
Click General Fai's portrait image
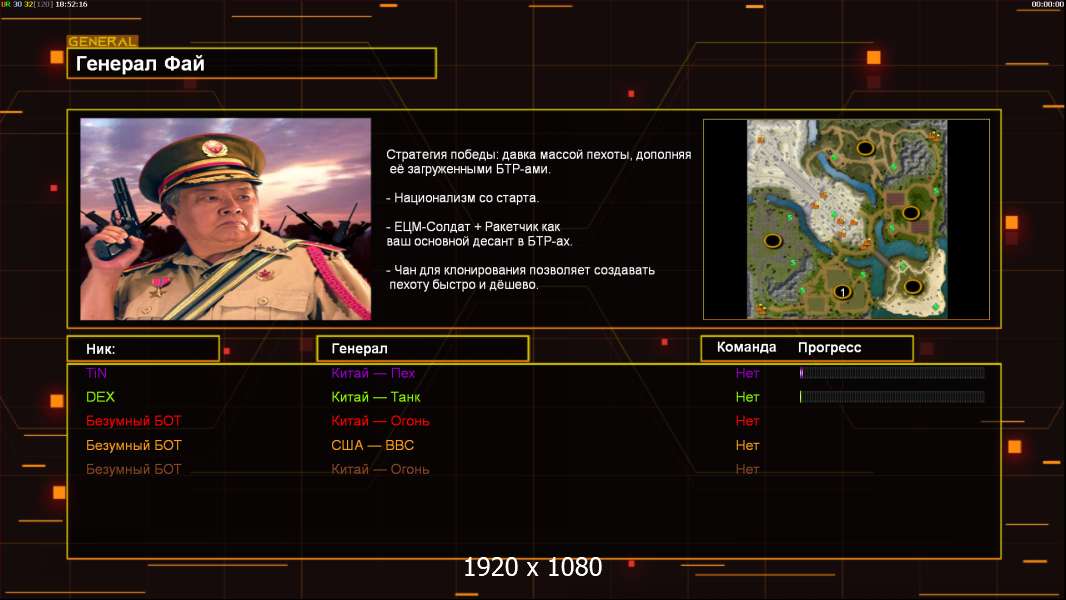[225, 219]
